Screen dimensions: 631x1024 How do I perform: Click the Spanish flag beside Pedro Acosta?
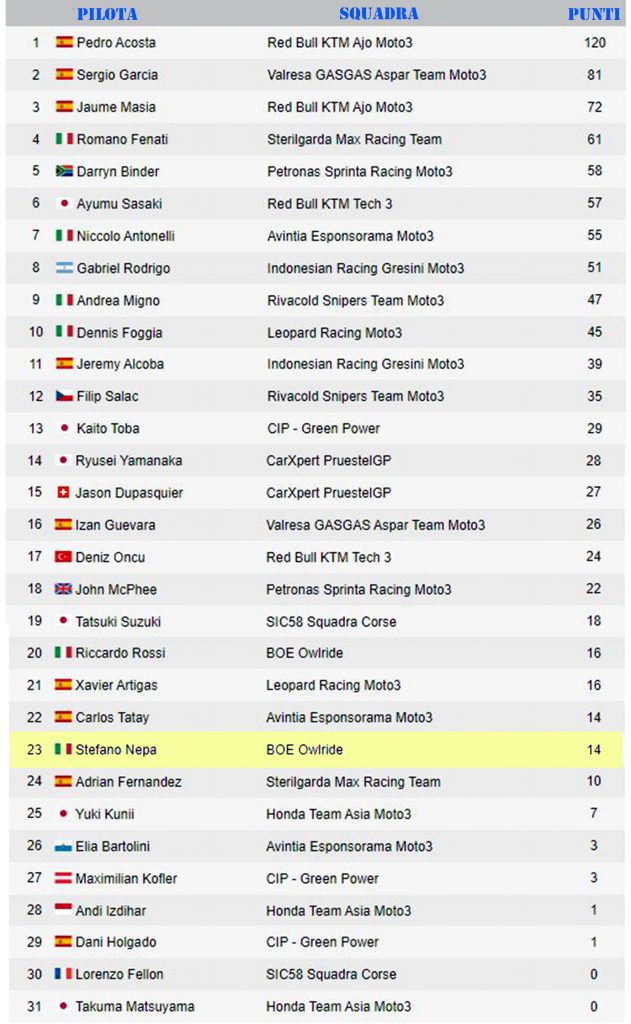[x=64, y=42]
